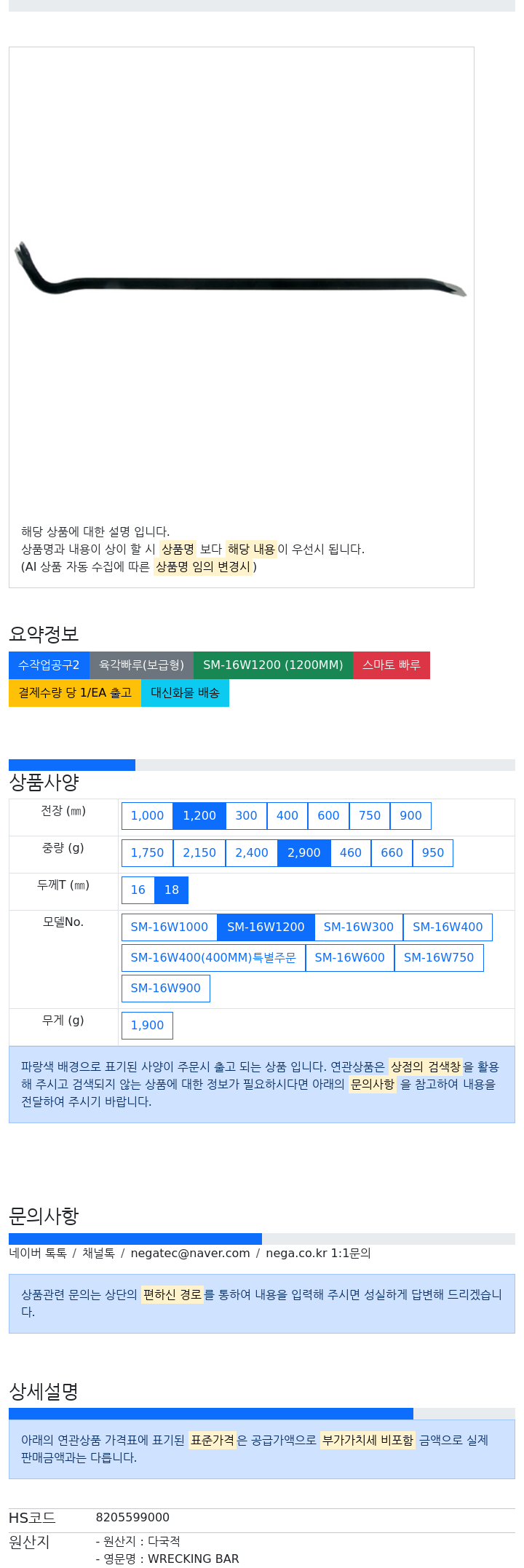Select the 1,000 mm length option
524x1568 pixels.
147,815
